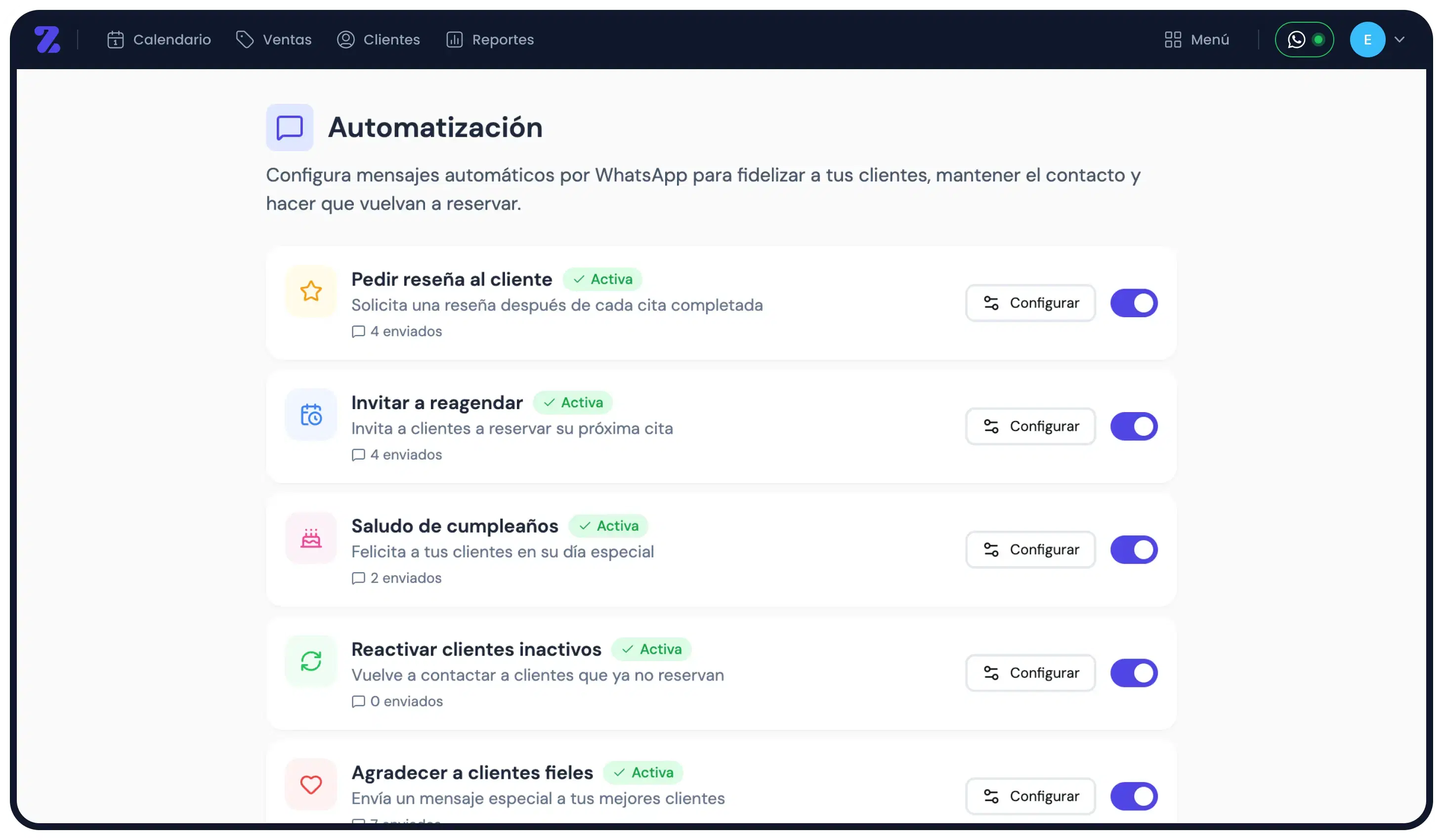The width and height of the screenshot is (1443, 840).
Task: Click Activa badge beside Pedir reseña al cliente
Action: pyautogui.click(x=602, y=280)
